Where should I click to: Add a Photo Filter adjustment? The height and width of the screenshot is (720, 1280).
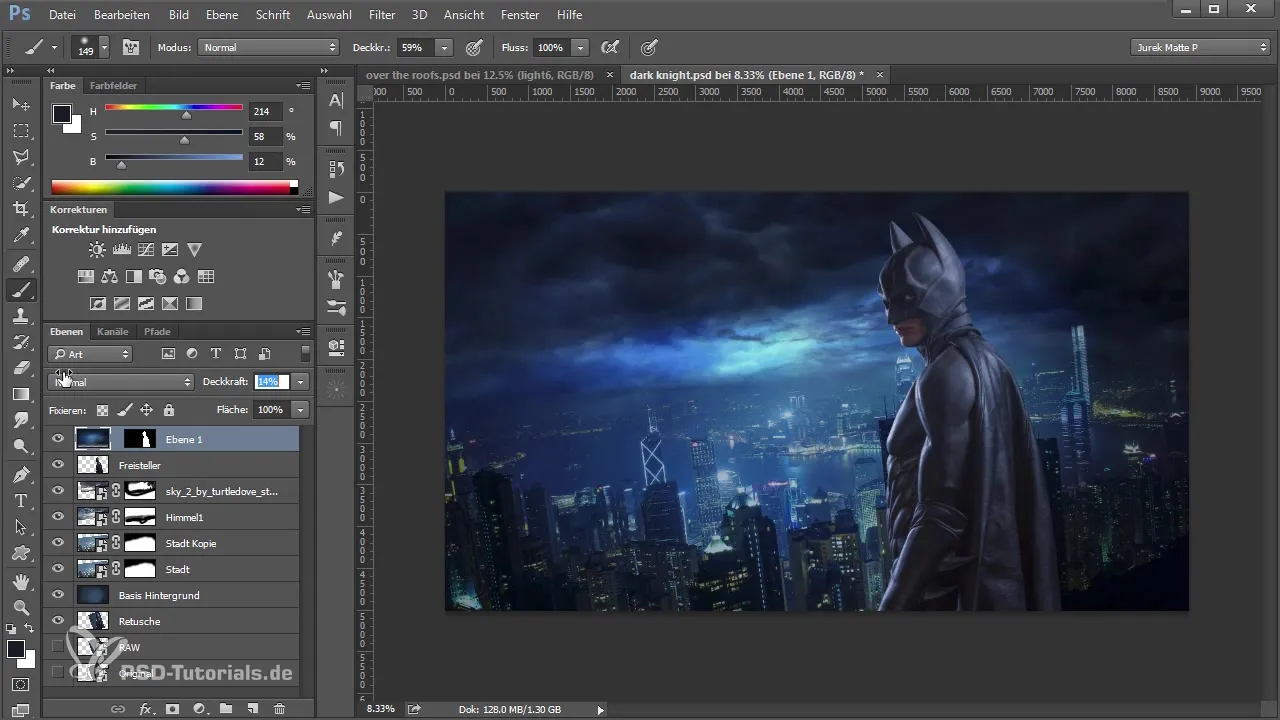158,277
